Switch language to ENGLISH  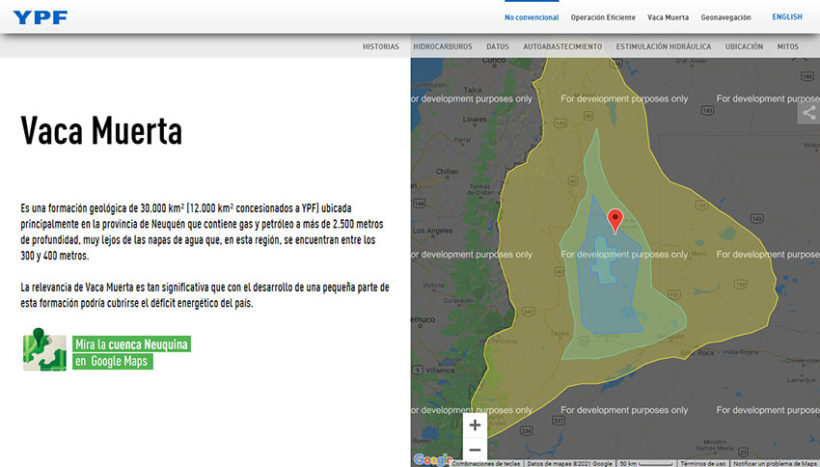[787, 17]
